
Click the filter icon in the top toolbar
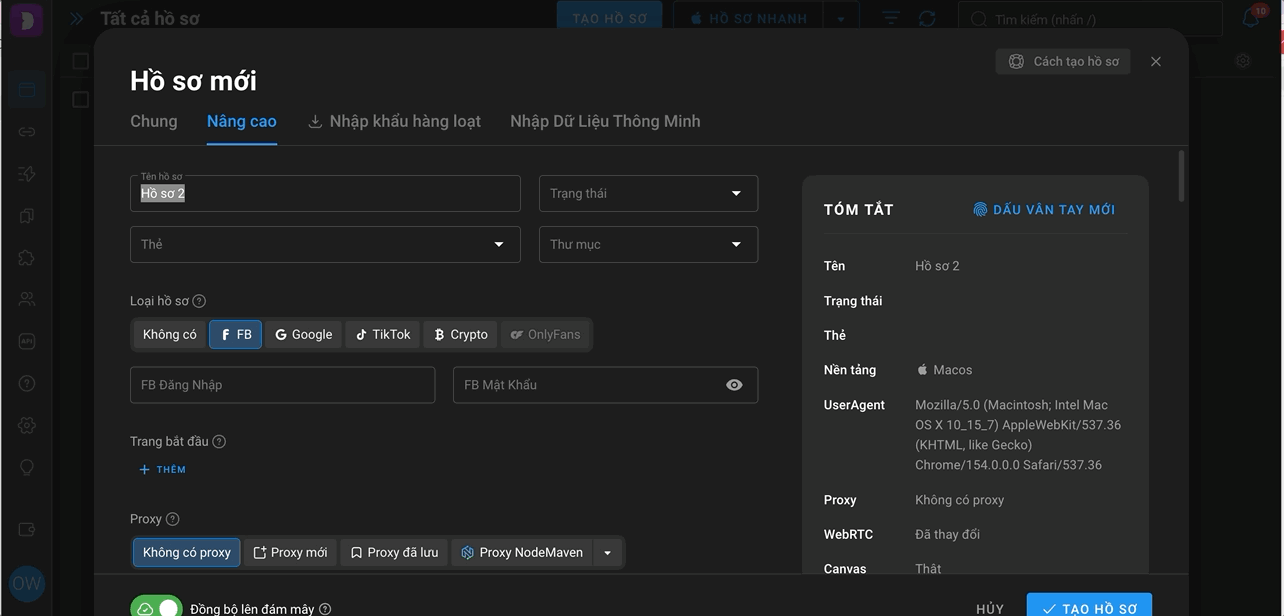(x=890, y=19)
